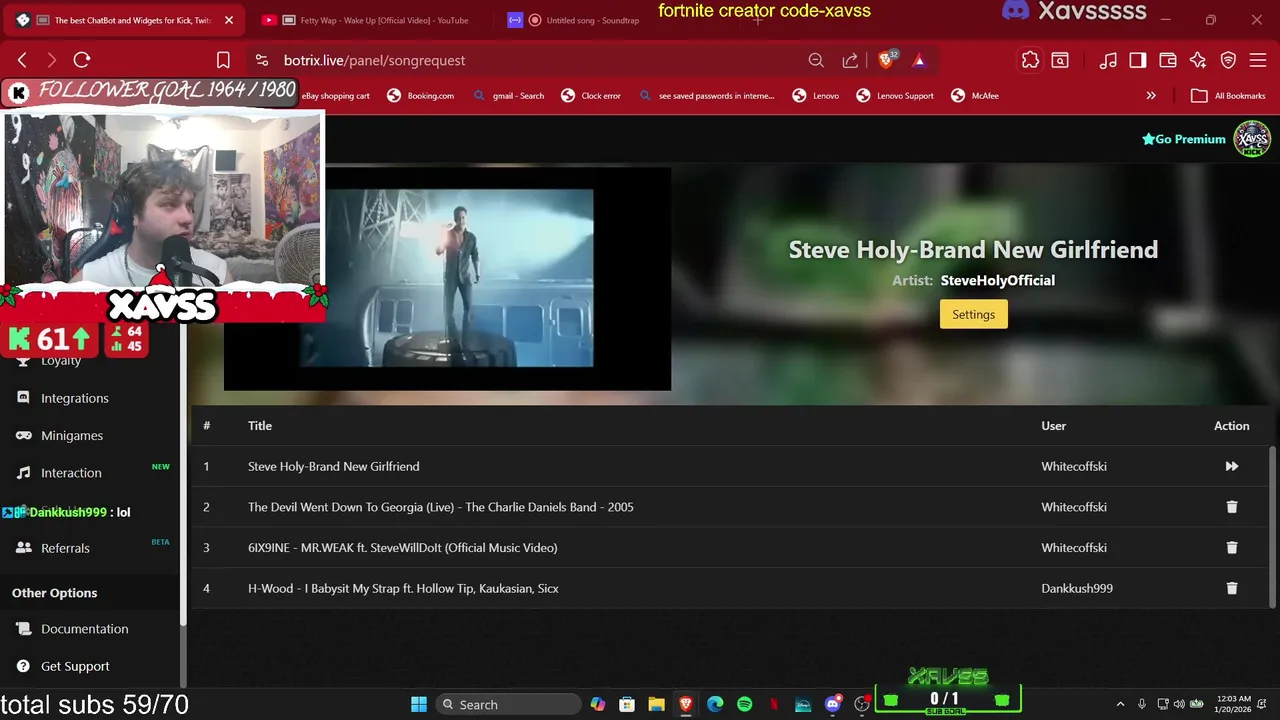The height and width of the screenshot is (720, 1280).
Task: Delete The Devil Went Down To Georgia request
Action: point(1231,507)
